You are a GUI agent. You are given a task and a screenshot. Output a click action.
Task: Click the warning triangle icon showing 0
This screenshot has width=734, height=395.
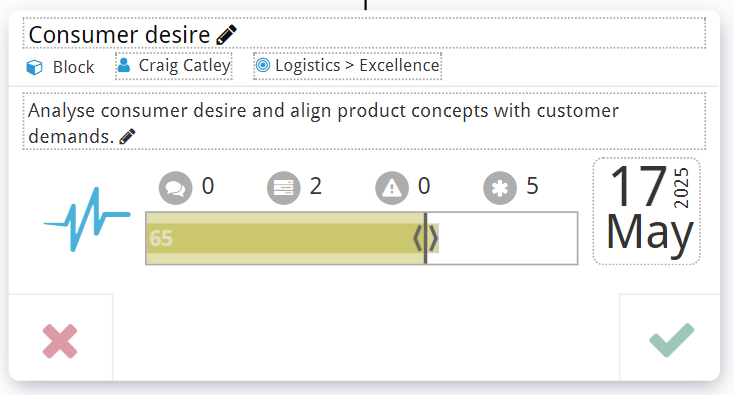[x=392, y=188]
